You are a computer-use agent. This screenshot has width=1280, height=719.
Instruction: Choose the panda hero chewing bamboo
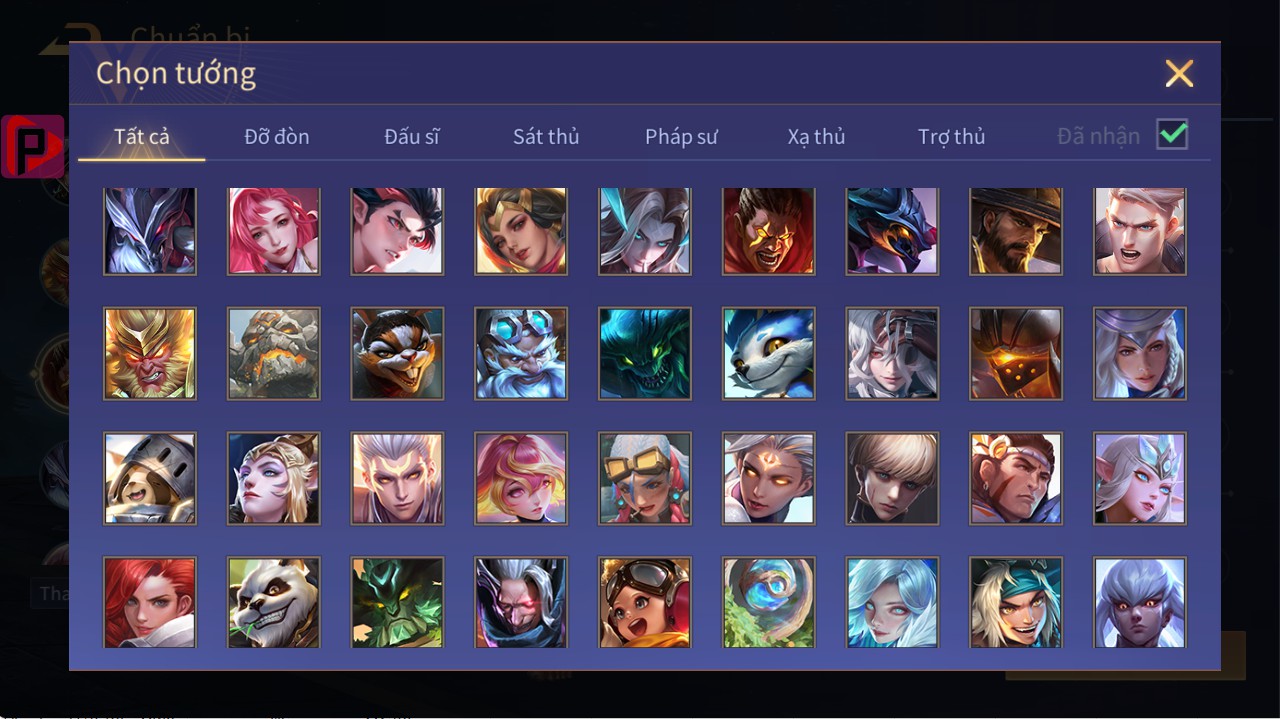point(274,603)
